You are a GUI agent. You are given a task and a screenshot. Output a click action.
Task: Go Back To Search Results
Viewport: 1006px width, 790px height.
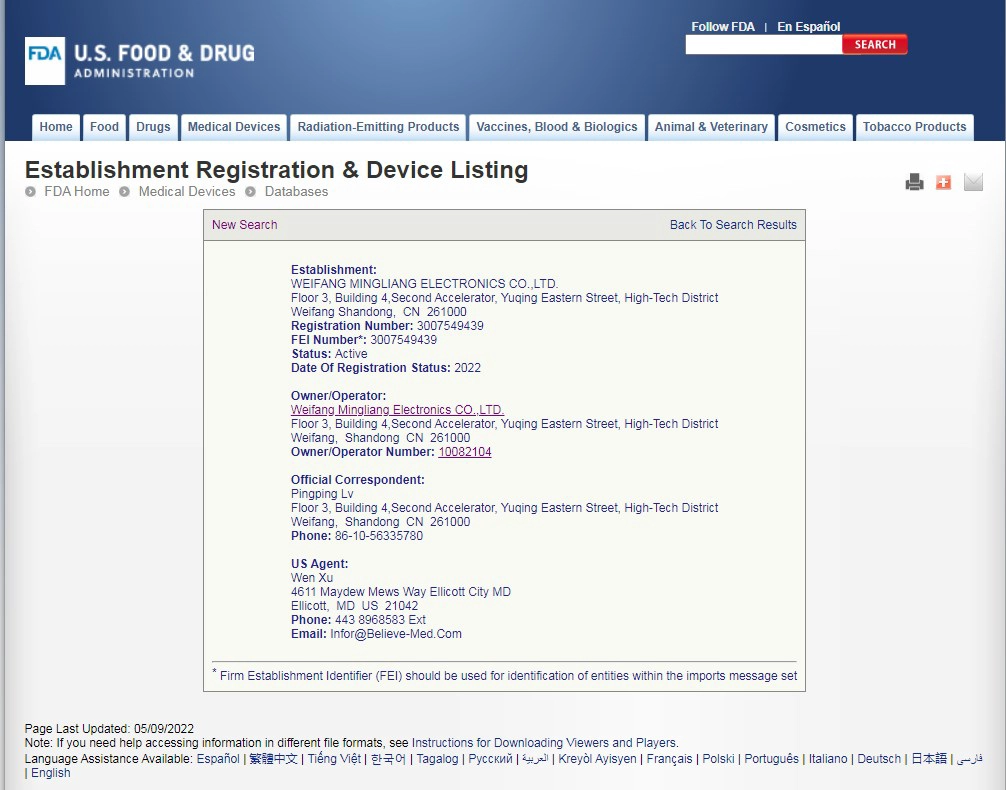(733, 225)
